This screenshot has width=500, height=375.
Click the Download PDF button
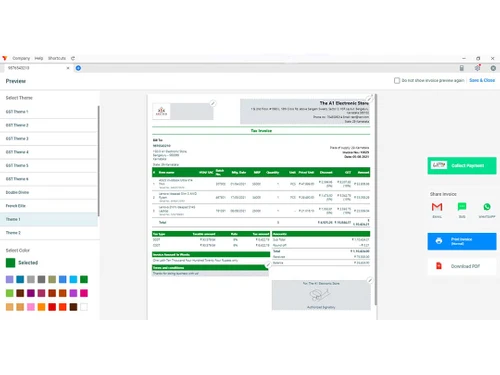click(462, 266)
